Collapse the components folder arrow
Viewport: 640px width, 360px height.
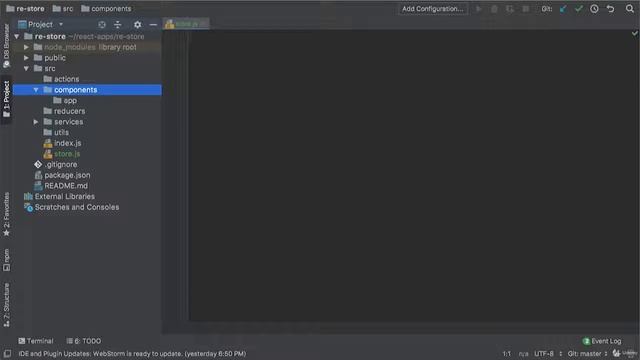[36, 90]
